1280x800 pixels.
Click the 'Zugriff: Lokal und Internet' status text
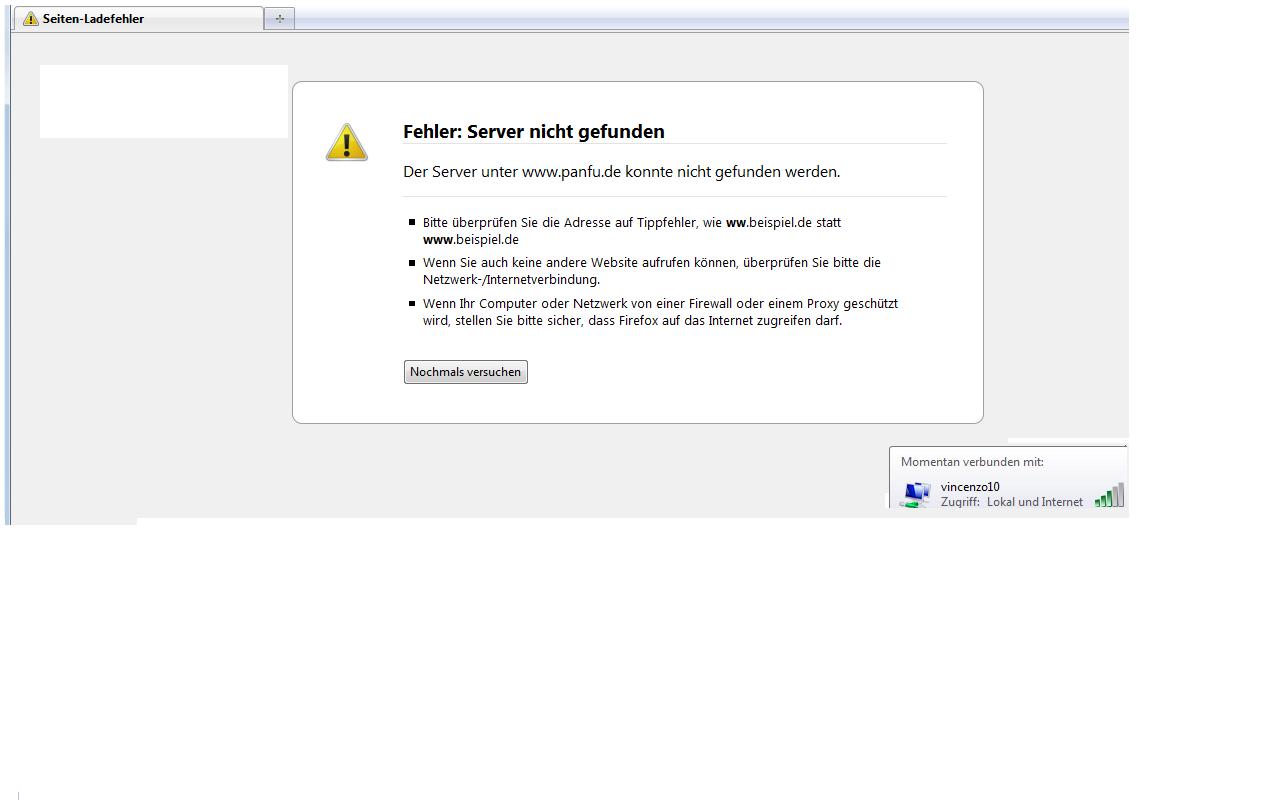1012,502
